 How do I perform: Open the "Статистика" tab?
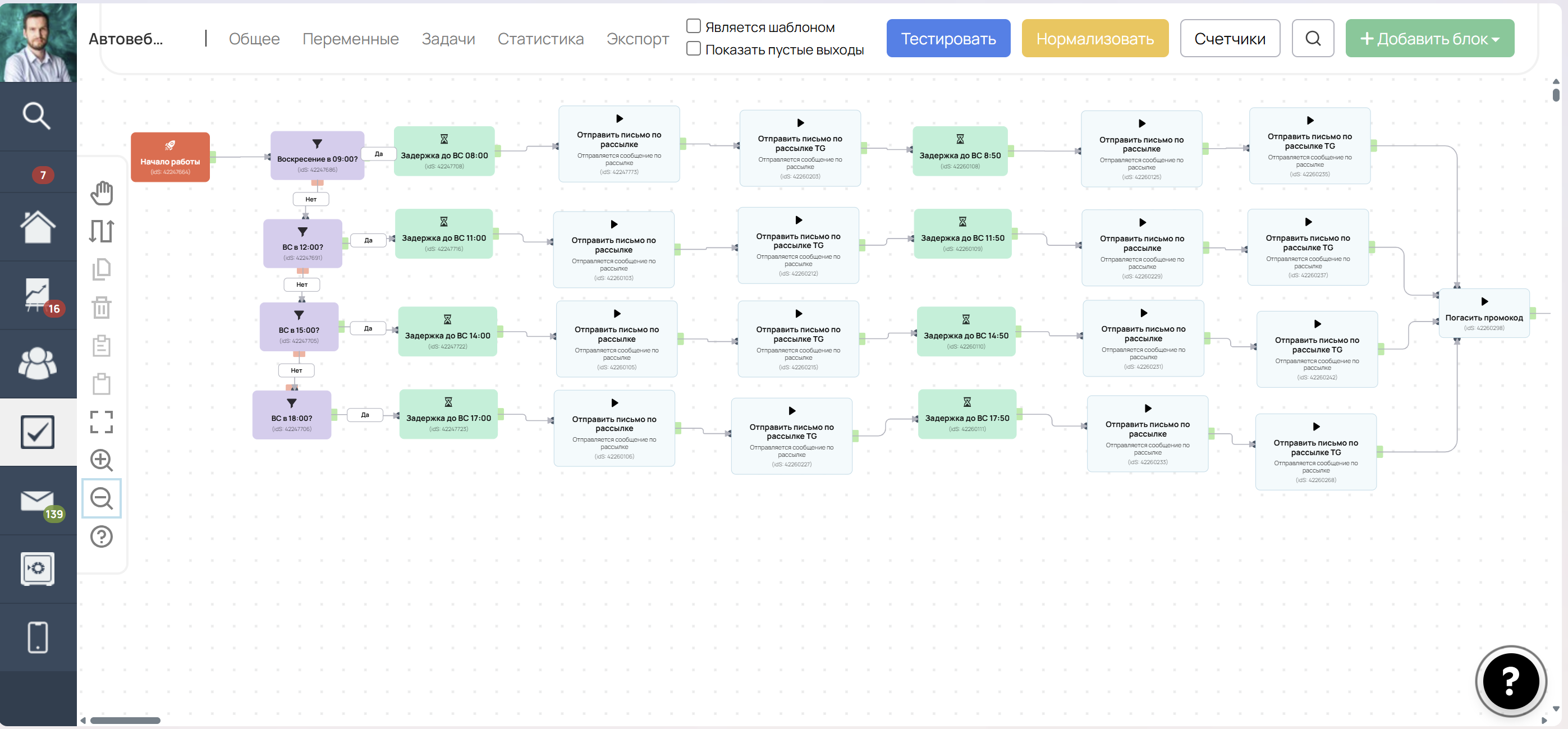pyautogui.click(x=540, y=39)
